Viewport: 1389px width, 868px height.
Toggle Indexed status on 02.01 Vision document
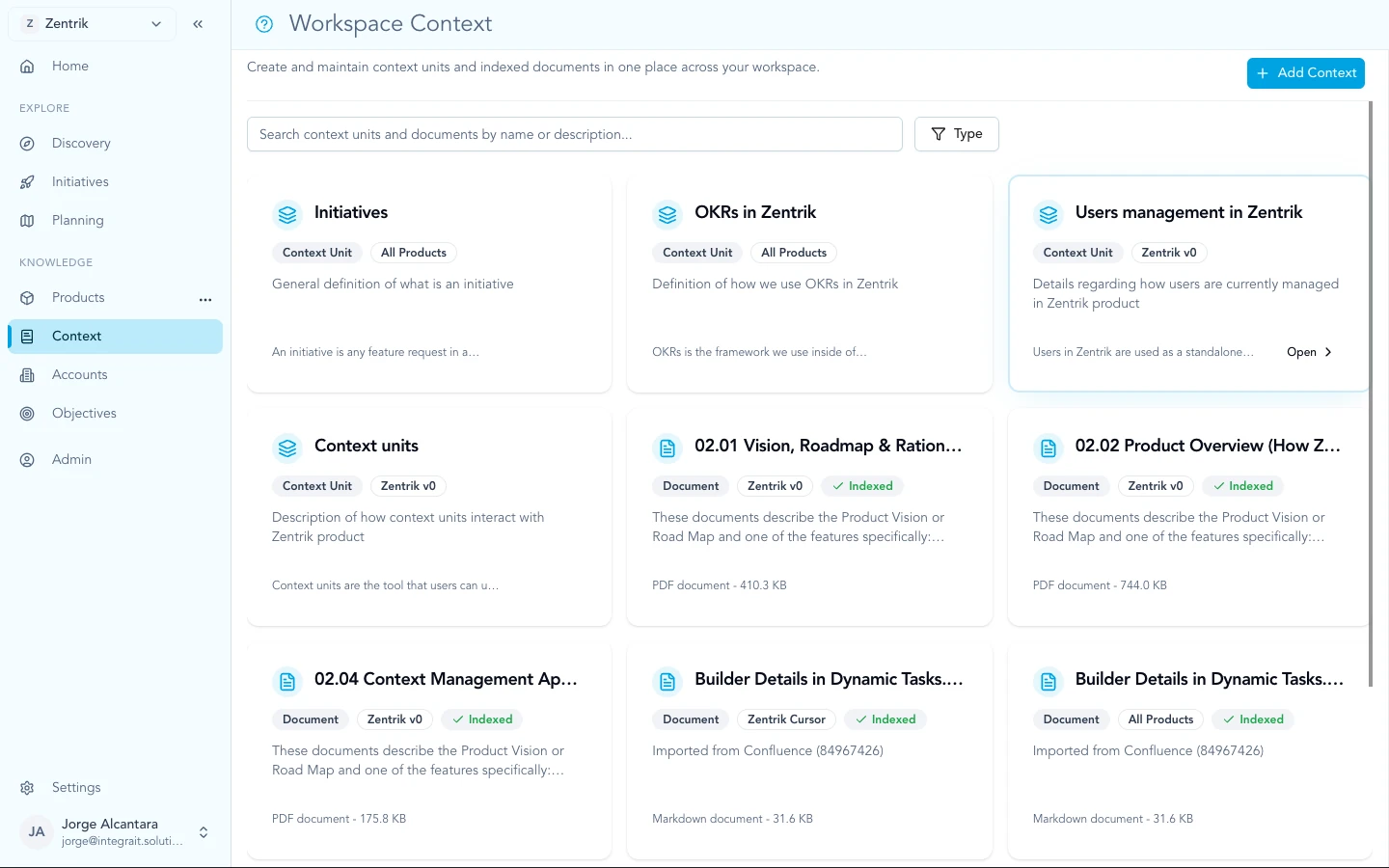tap(861, 485)
